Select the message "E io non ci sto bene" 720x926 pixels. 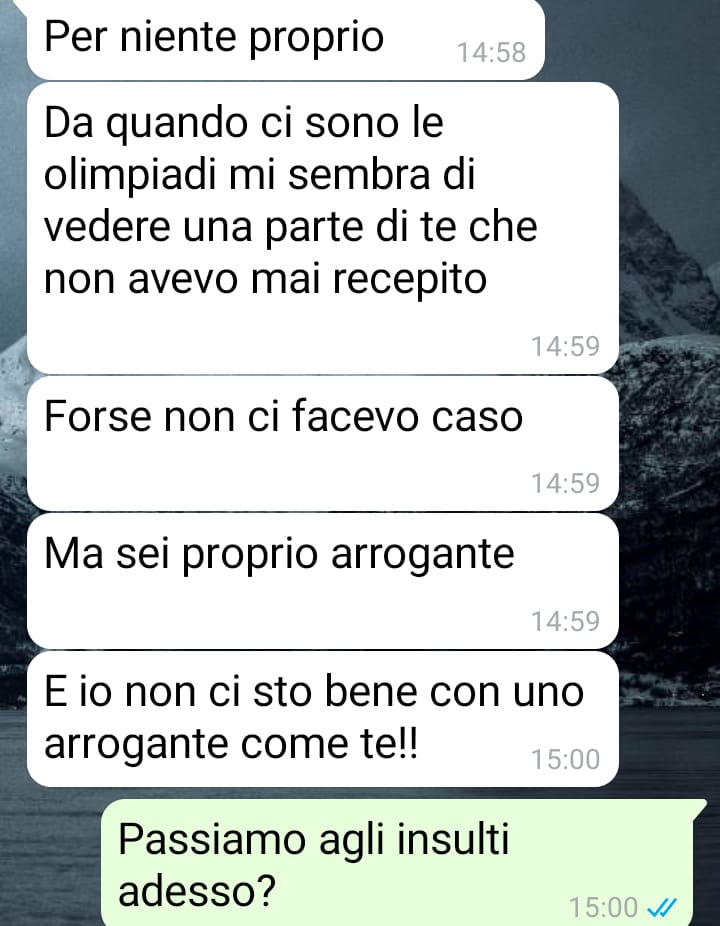323,719
